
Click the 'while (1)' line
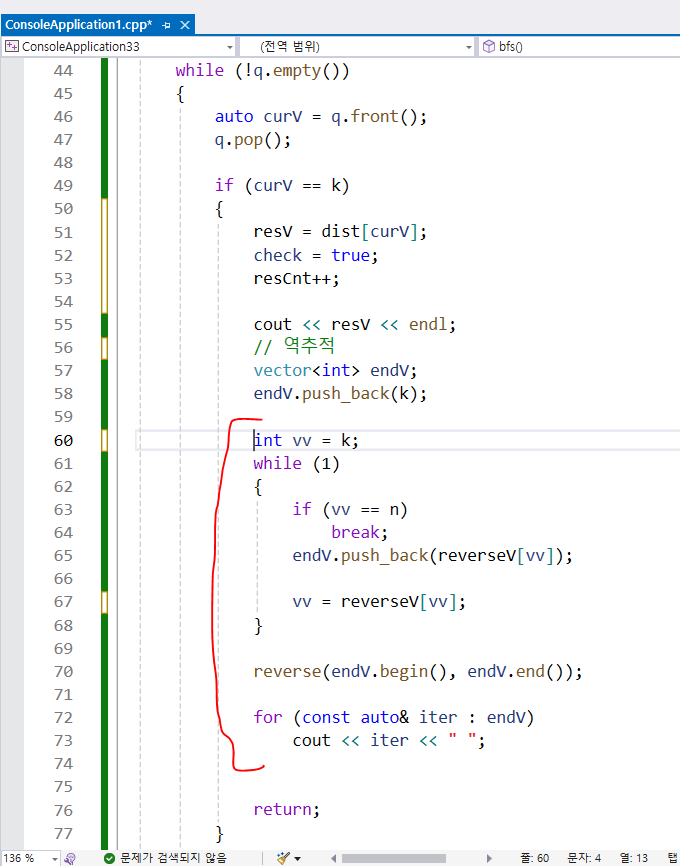tap(297, 463)
